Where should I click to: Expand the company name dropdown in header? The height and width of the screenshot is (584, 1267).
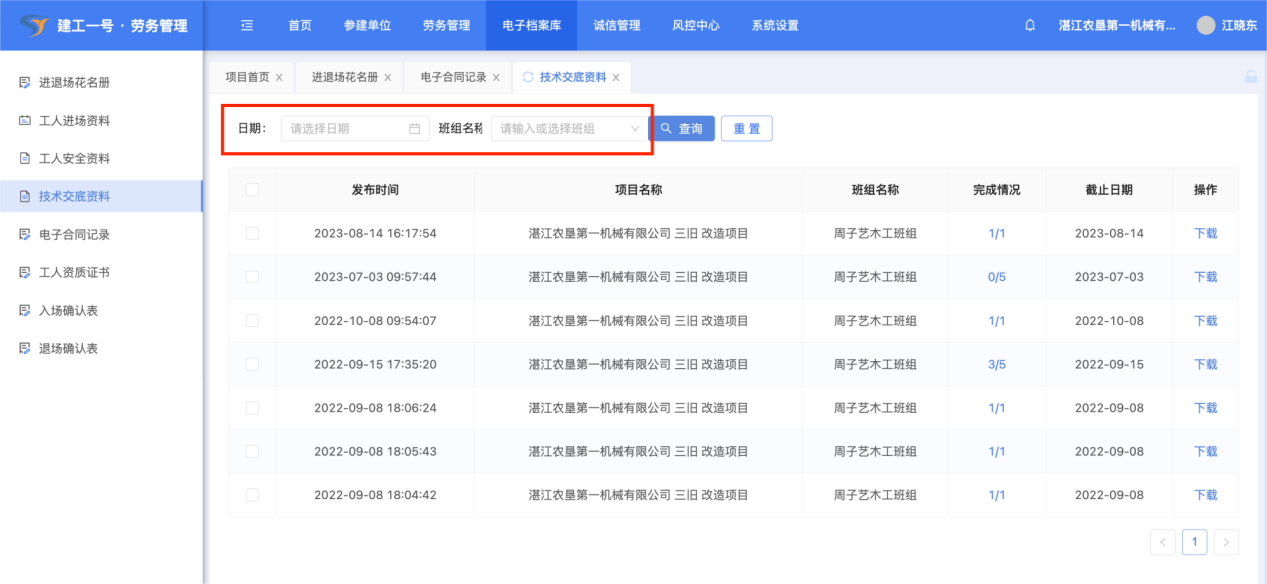pyautogui.click(x=1116, y=26)
